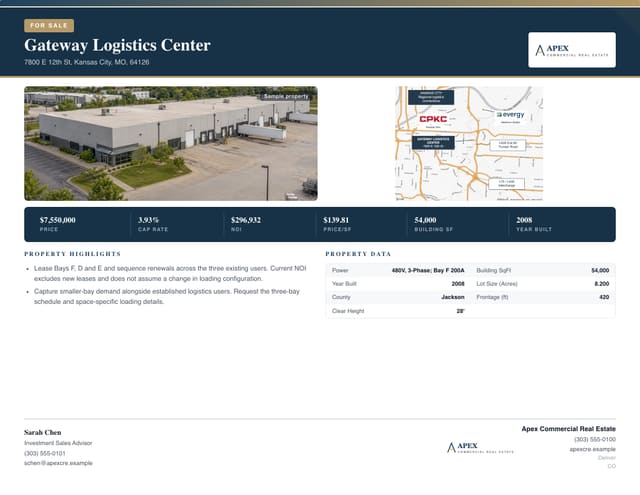640x495 pixels.
Task: Click the Apex logo in header card
Action: pos(572,50)
